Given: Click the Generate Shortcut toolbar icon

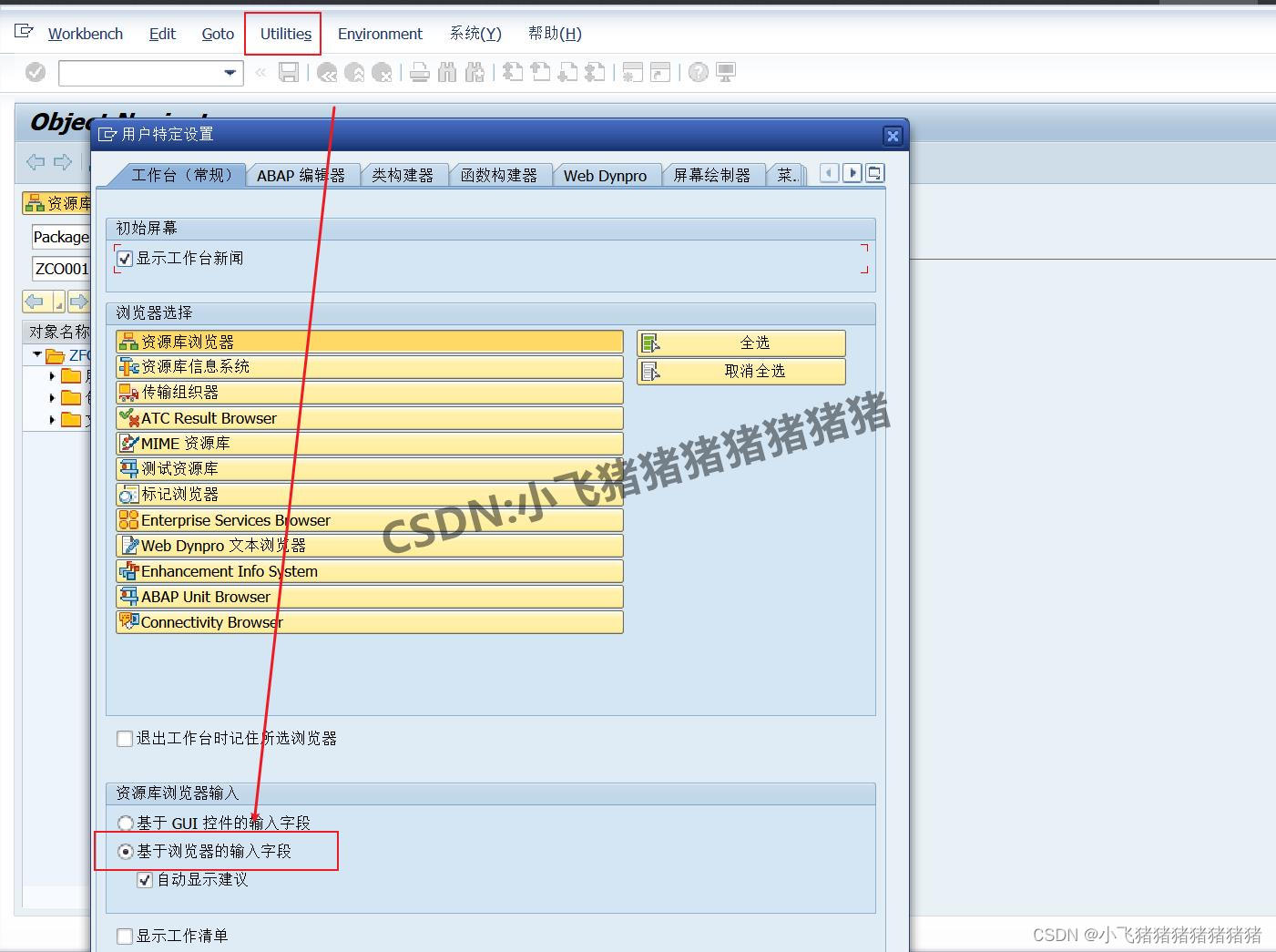Looking at the screenshot, I should coord(660,72).
